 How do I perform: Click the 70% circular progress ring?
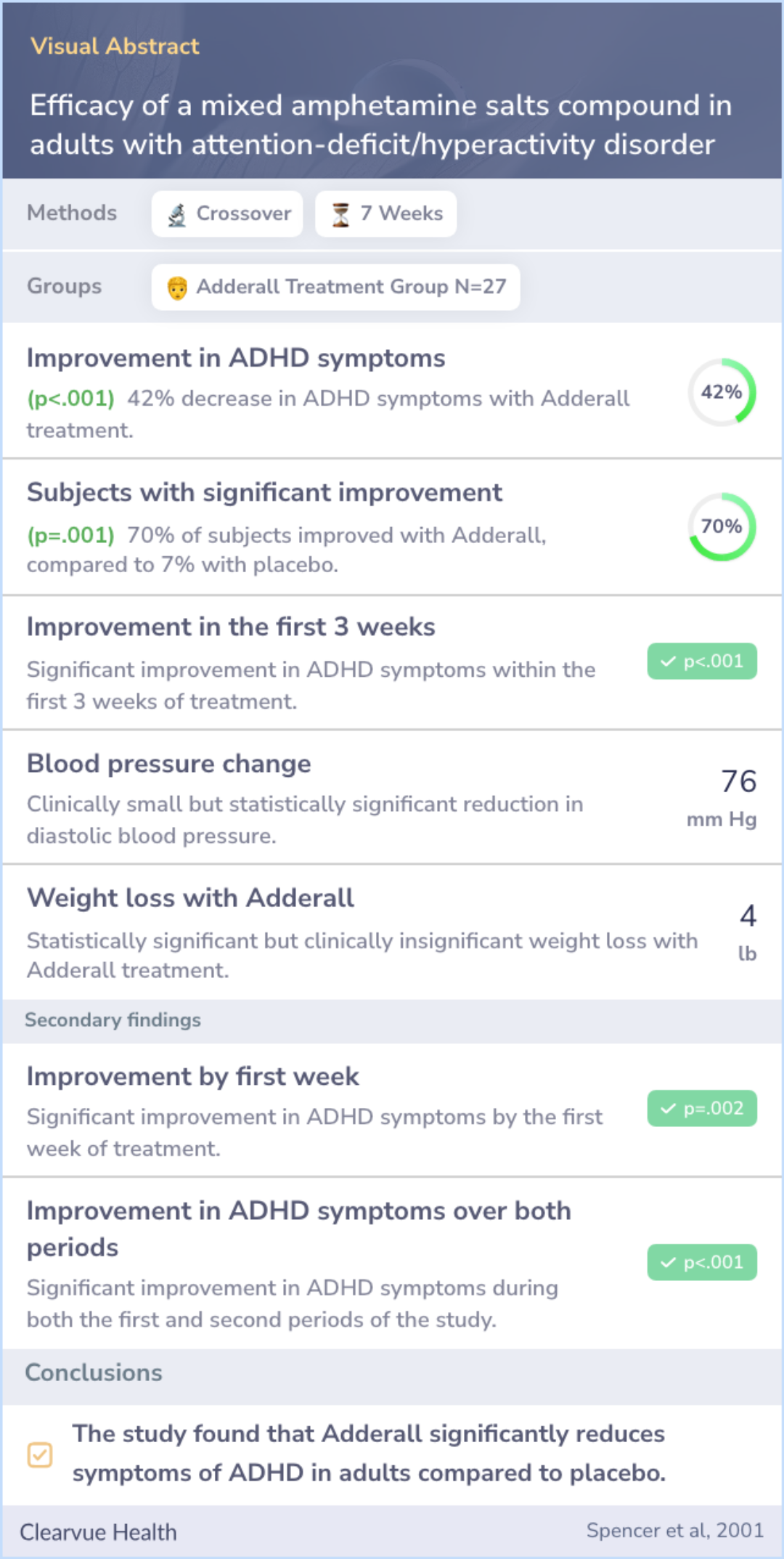coord(722,526)
